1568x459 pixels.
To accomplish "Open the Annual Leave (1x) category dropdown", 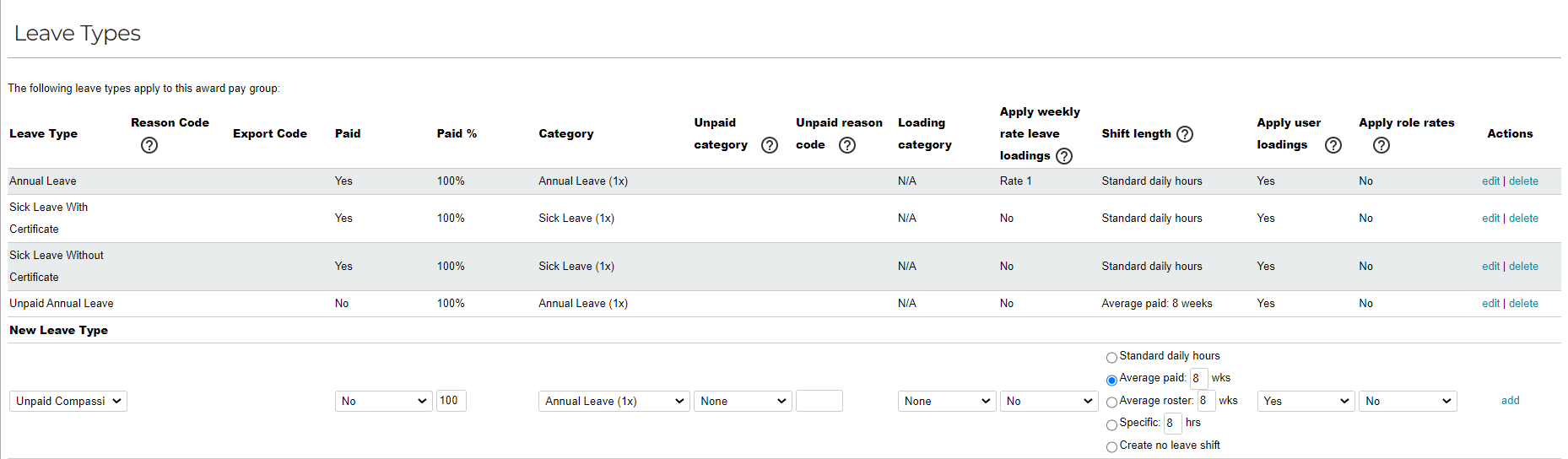I will (614, 401).
